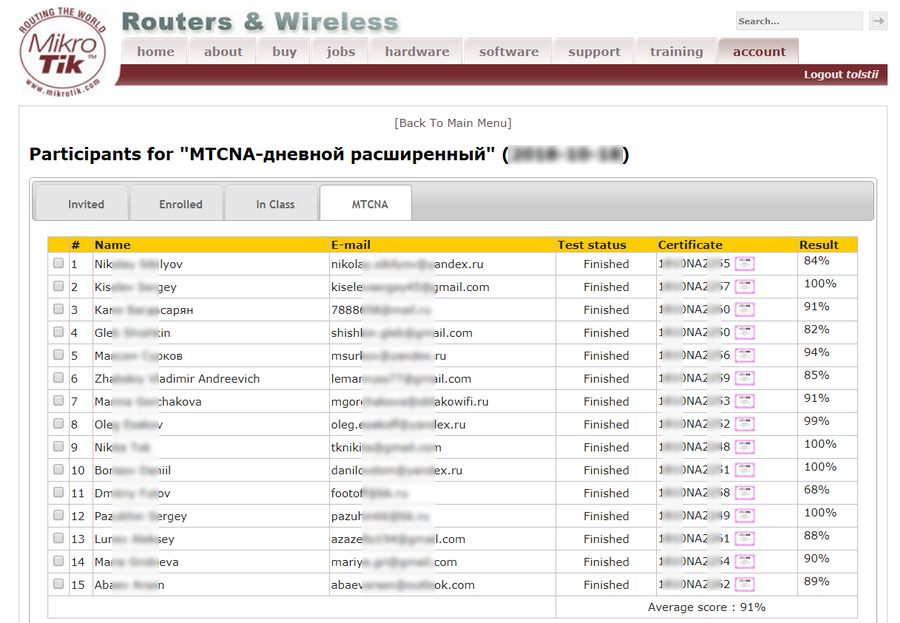Check the box for participant 10
Screen dimensions: 900x623
click(x=59, y=469)
